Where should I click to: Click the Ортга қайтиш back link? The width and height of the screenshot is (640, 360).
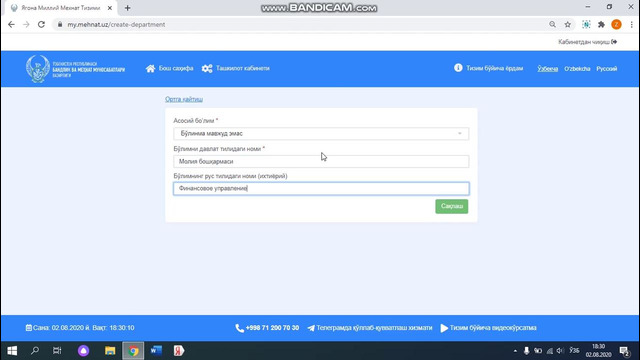pyautogui.click(x=184, y=99)
